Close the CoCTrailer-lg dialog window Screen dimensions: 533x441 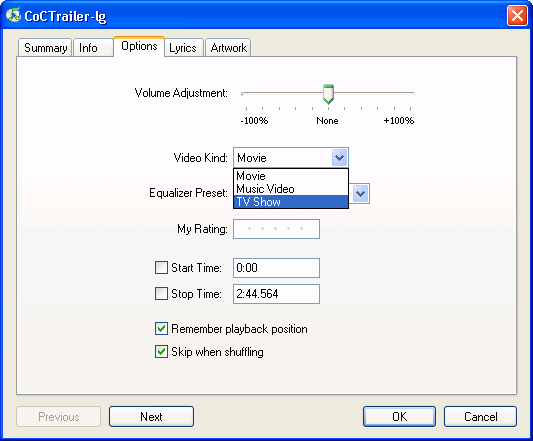[517, 16]
